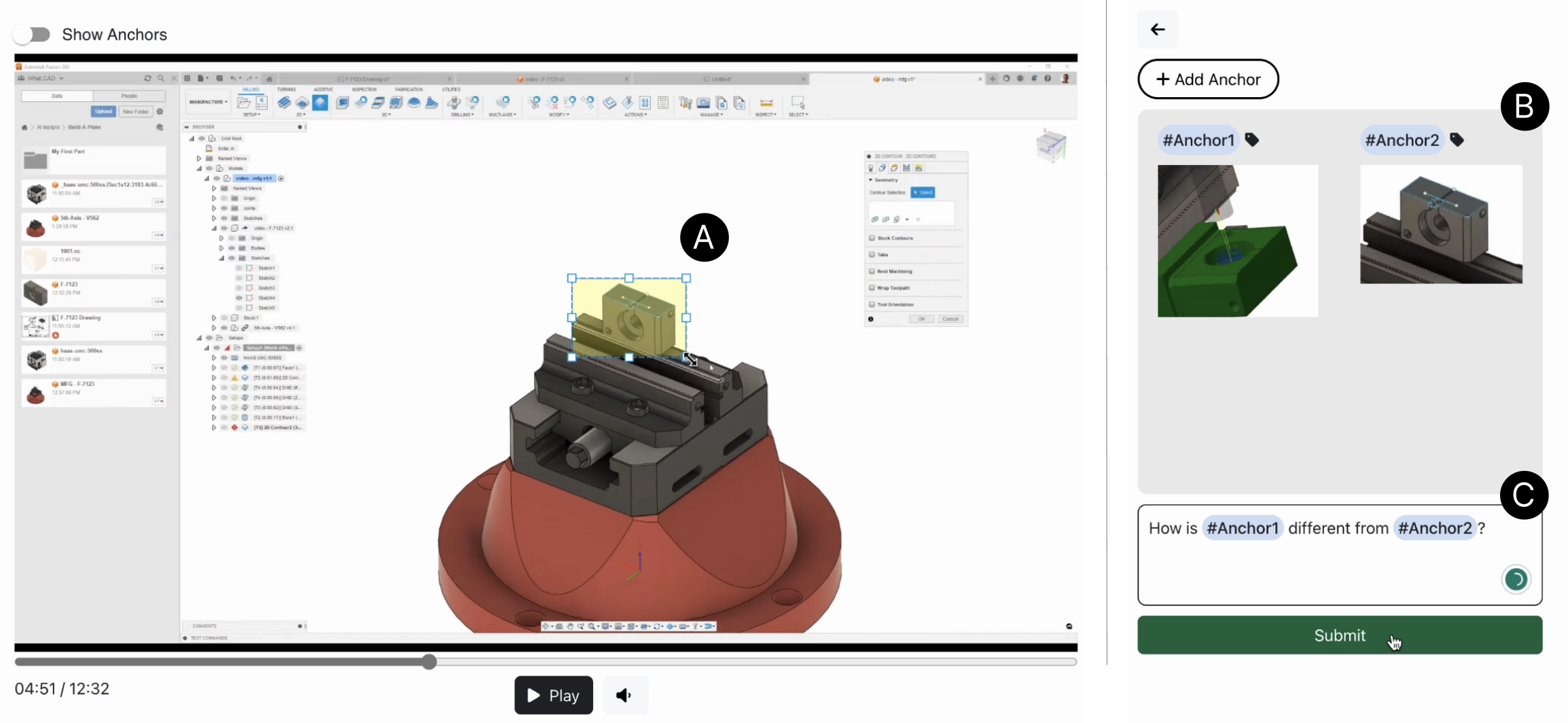Viewport: 1568px width, 723px height.
Task: Click the undo arrow icon
Action: [x=233, y=78]
